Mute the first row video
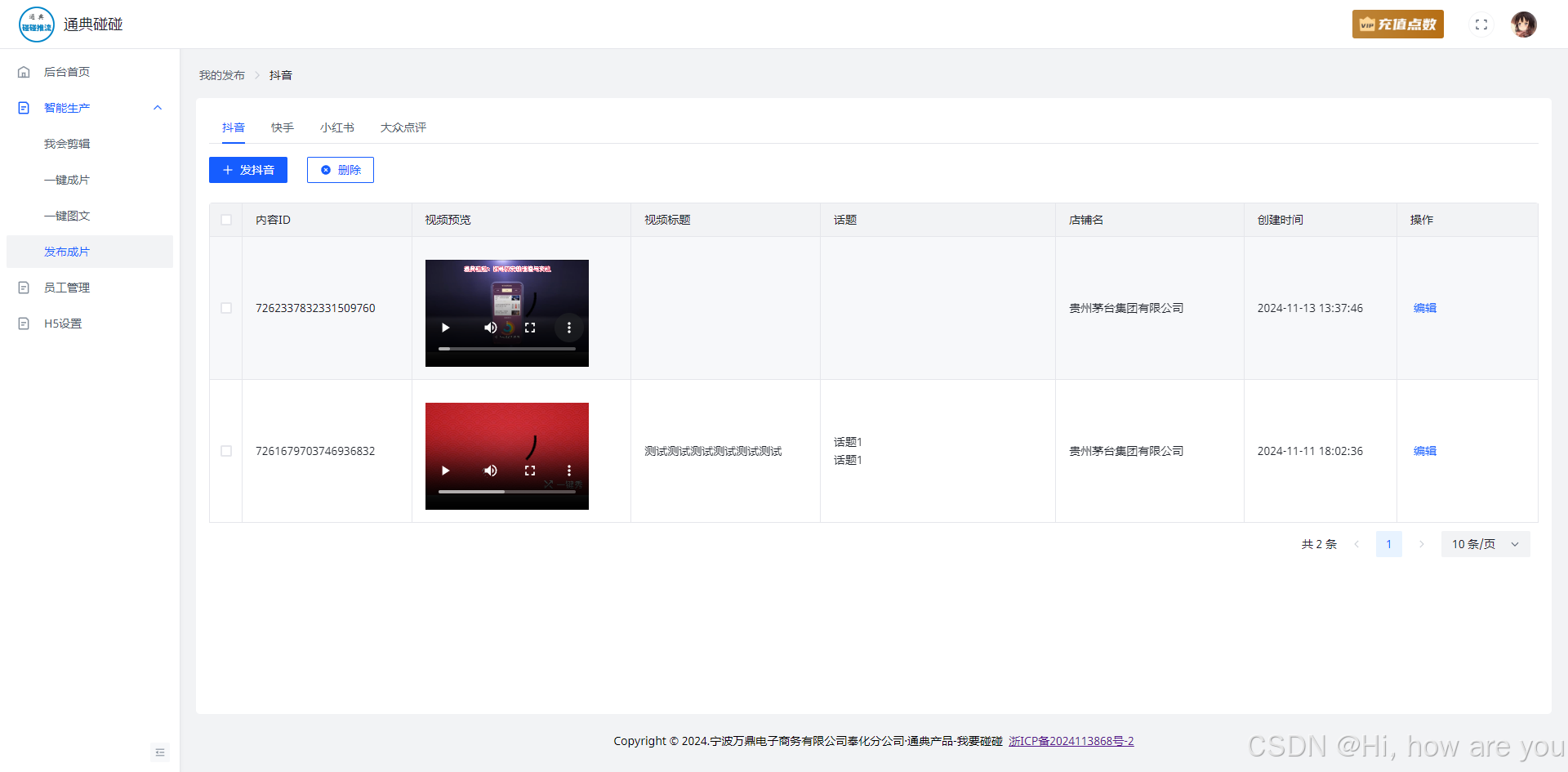This screenshot has width=1568, height=772. [x=491, y=328]
